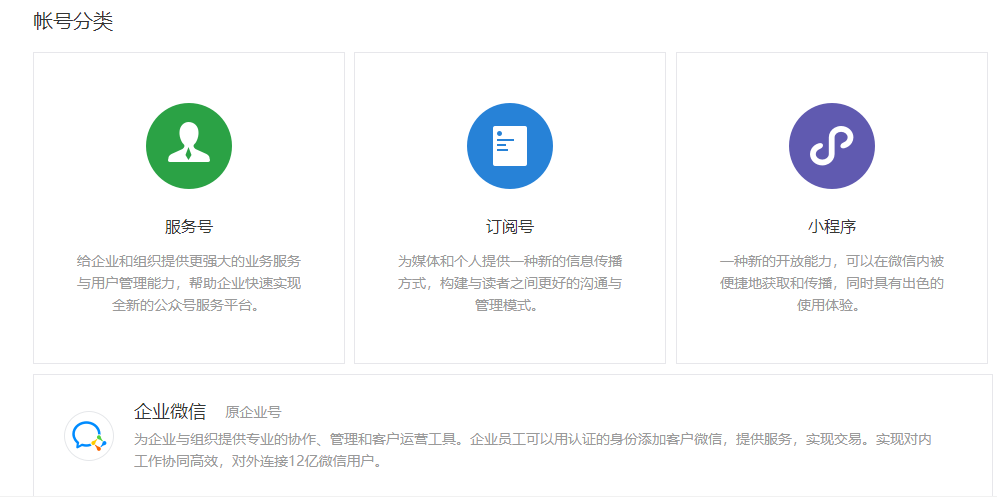Viewport: 997px width, 497px height.
Task: Click the description starting 为媒体和个人提供一种新的
Action: click(x=510, y=283)
